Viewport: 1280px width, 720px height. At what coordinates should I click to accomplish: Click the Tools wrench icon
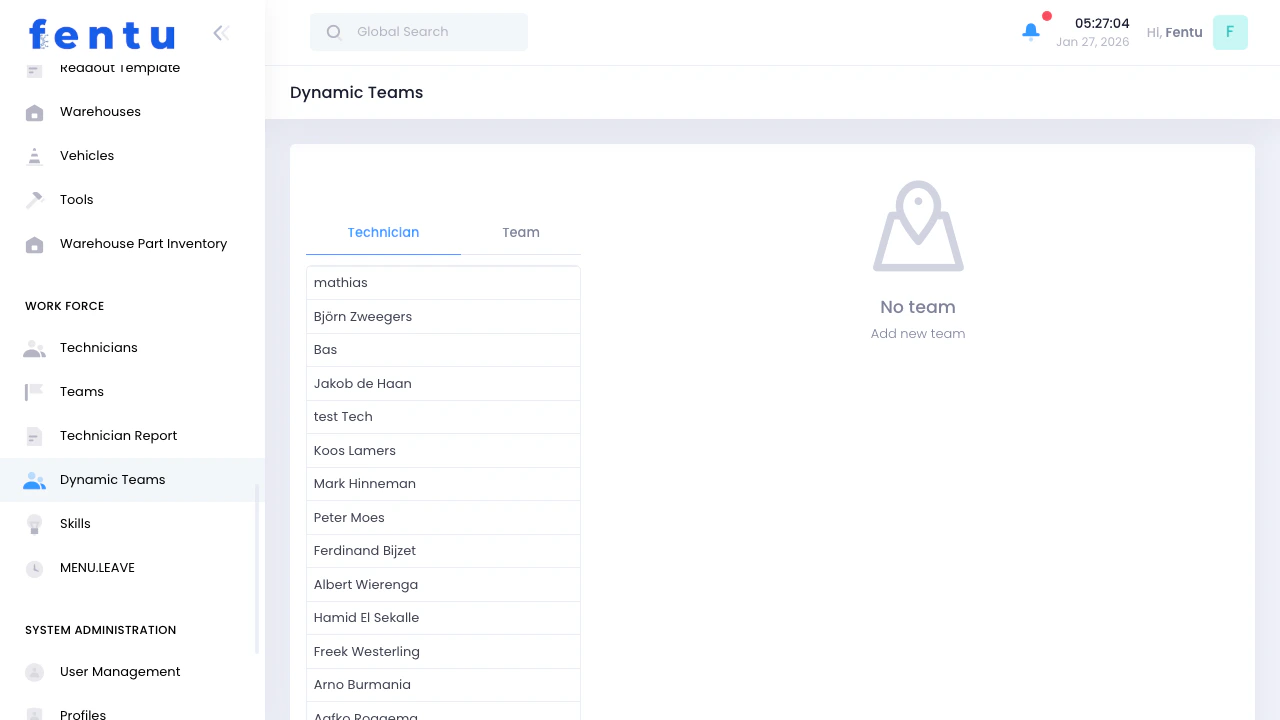[34, 200]
